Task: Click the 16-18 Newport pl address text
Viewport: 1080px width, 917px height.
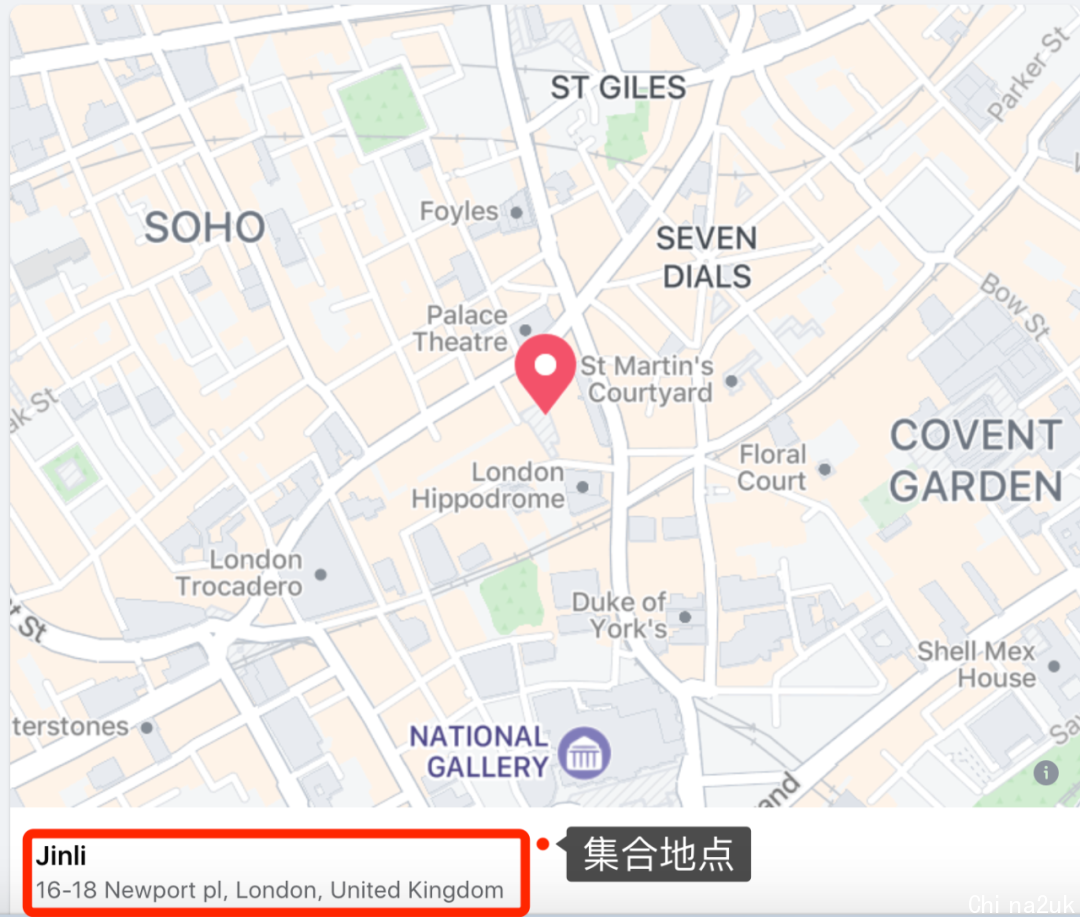Action: click(269, 890)
